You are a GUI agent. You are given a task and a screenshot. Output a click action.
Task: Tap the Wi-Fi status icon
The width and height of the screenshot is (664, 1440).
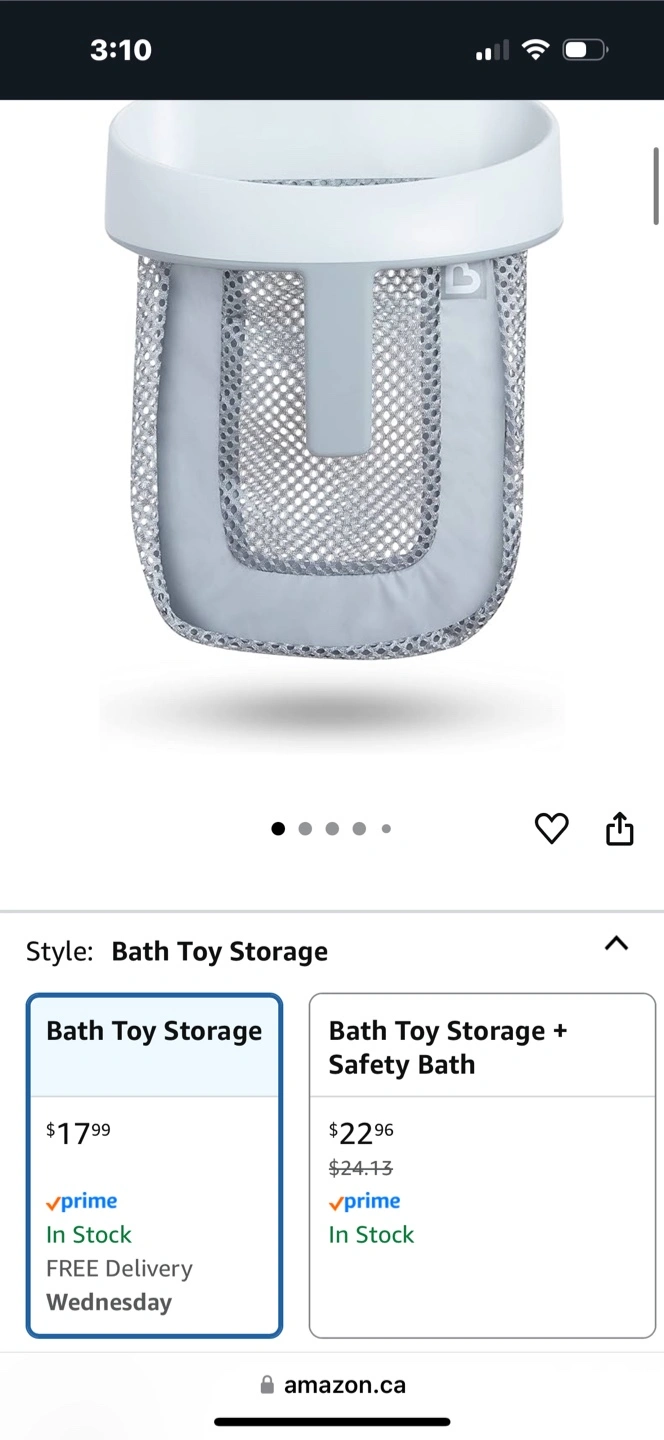click(537, 50)
